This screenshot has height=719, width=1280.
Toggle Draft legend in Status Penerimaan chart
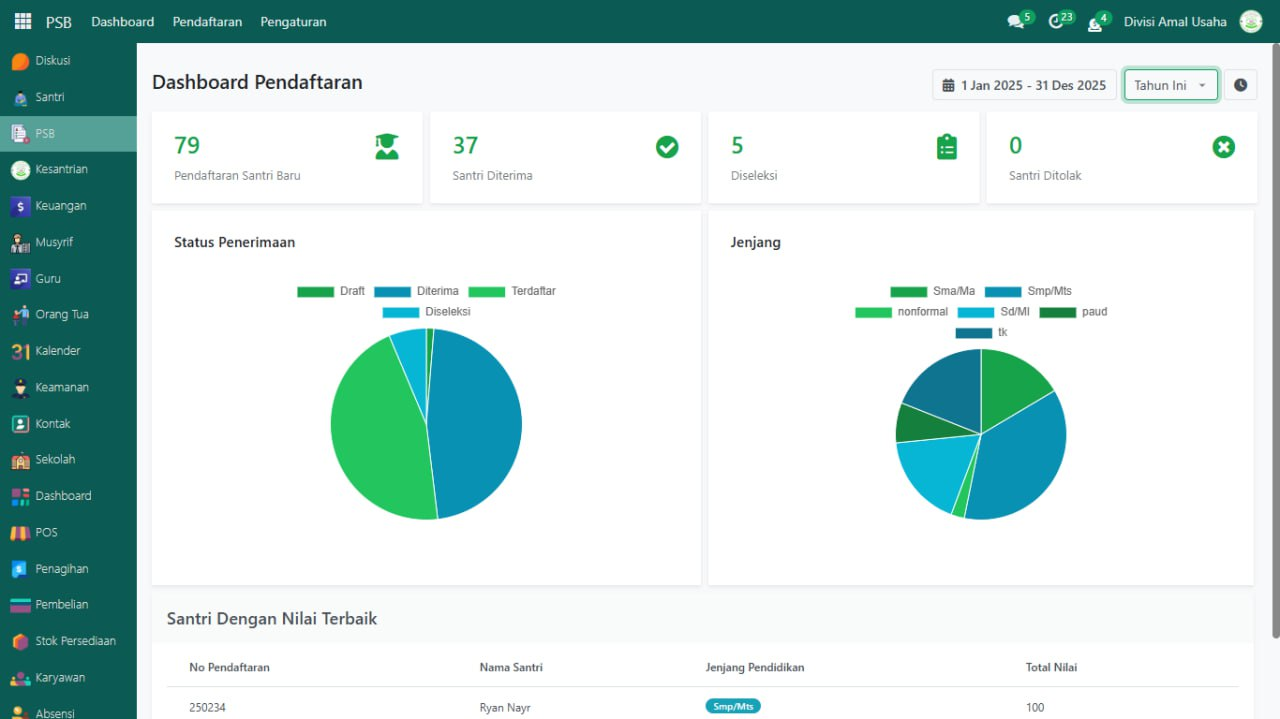pyautogui.click(x=332, y=291)
